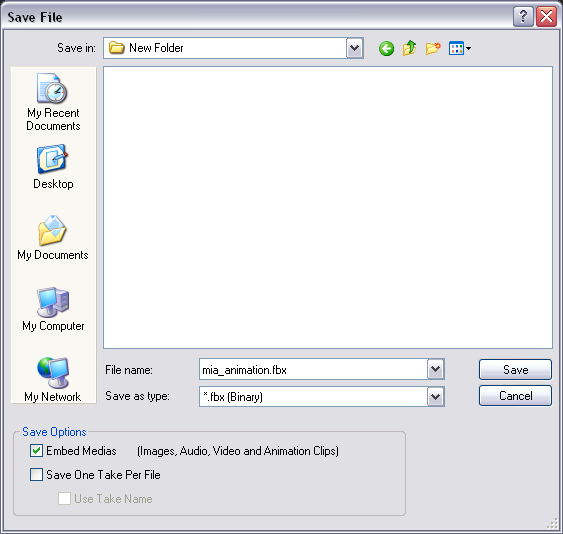Toggle the Use Take Name checkbox
Screen dimensions: 563x534
pos(64,498)
